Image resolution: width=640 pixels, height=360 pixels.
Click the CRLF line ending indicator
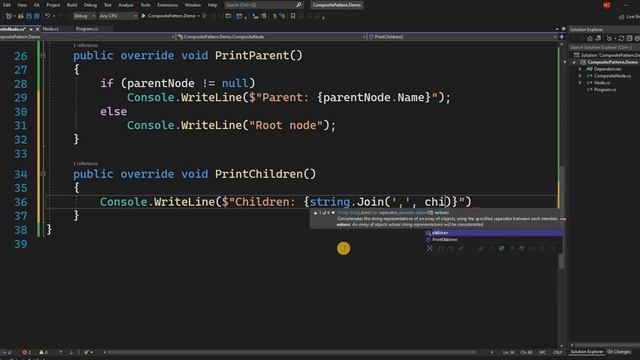click(x=557, y=352)
